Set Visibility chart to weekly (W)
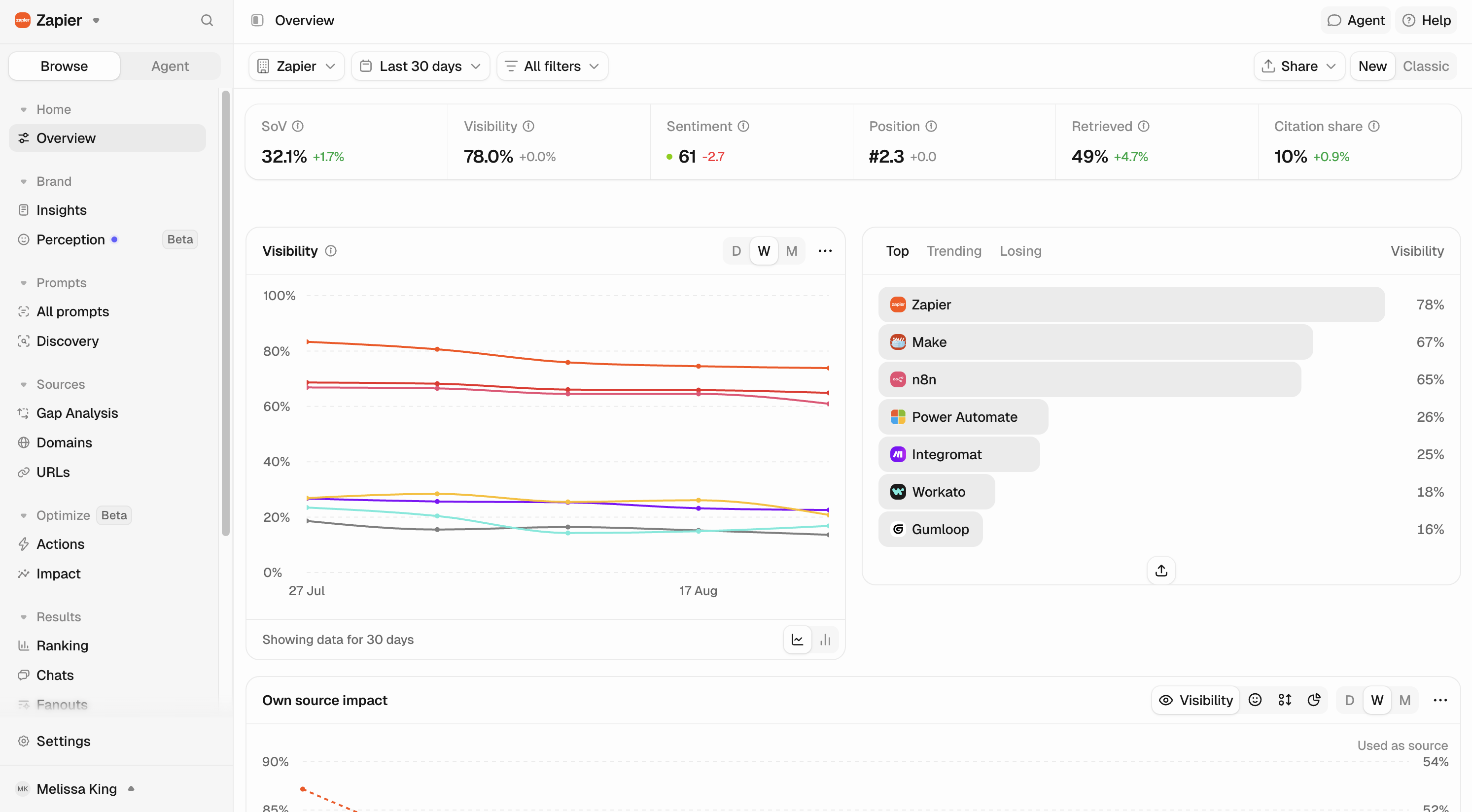 point(764,251)
